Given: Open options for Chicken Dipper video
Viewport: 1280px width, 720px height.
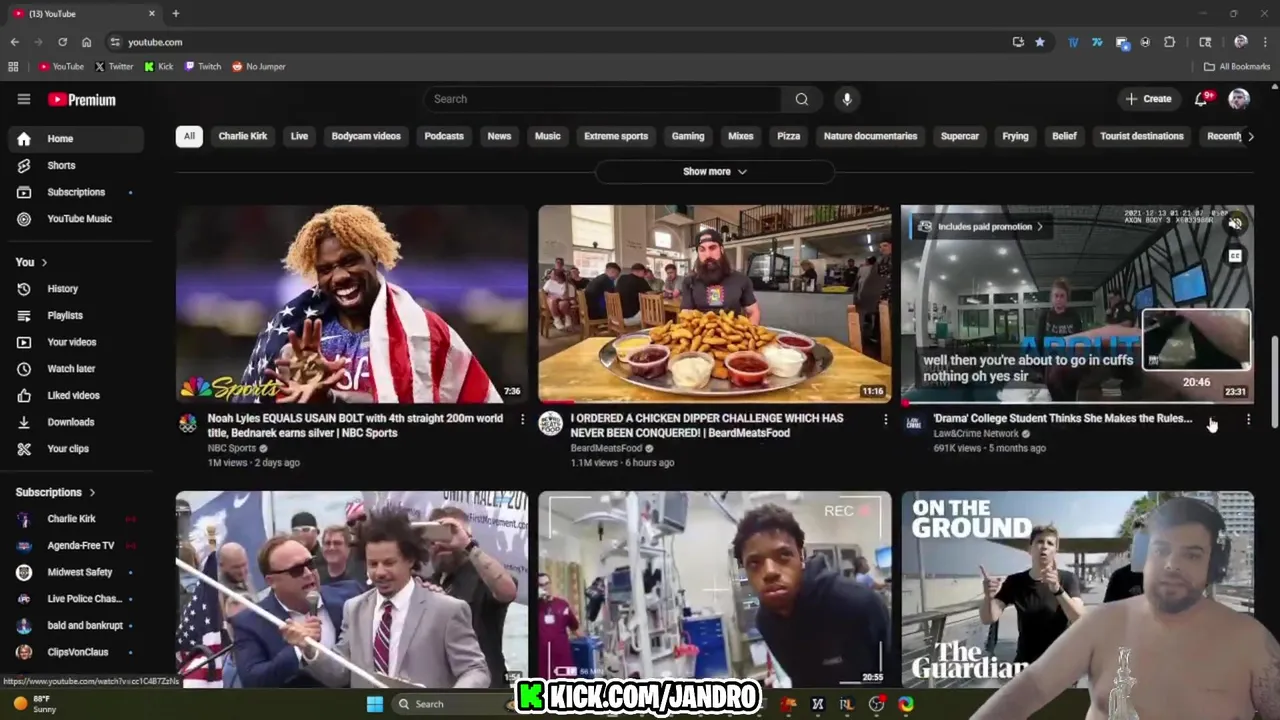Looking at the screenshot, I should pyautogui.click(x=885, y=419).
